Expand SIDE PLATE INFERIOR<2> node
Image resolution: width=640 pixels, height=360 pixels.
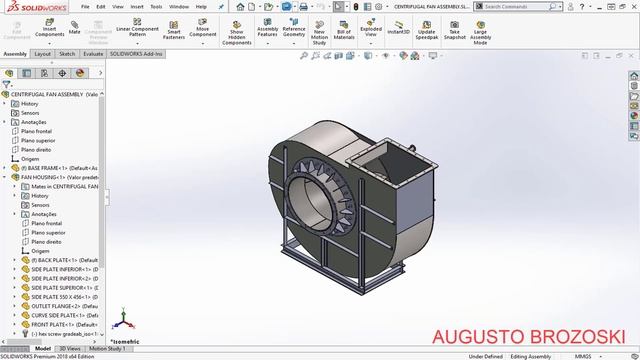click(15, 278)
